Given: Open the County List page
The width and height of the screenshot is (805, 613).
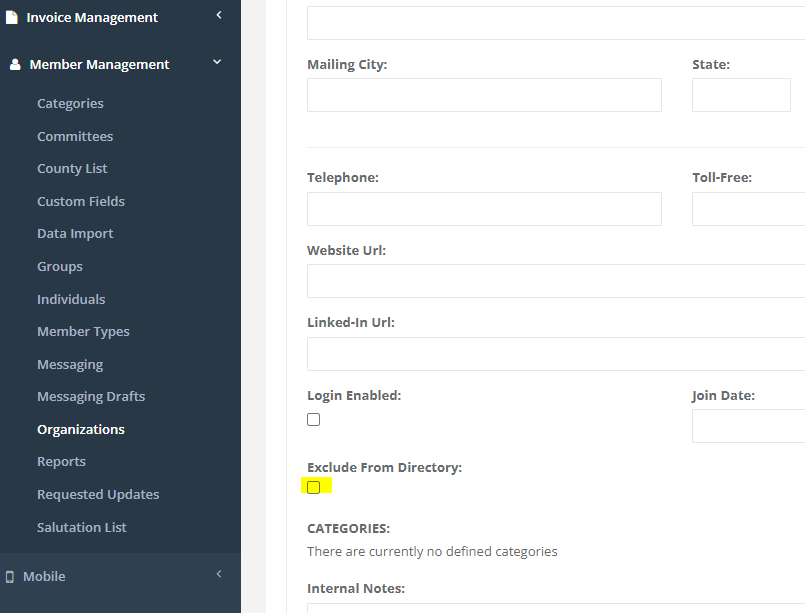Looking at the screenshot, I should pyautogui.click(x=72, y=169).
